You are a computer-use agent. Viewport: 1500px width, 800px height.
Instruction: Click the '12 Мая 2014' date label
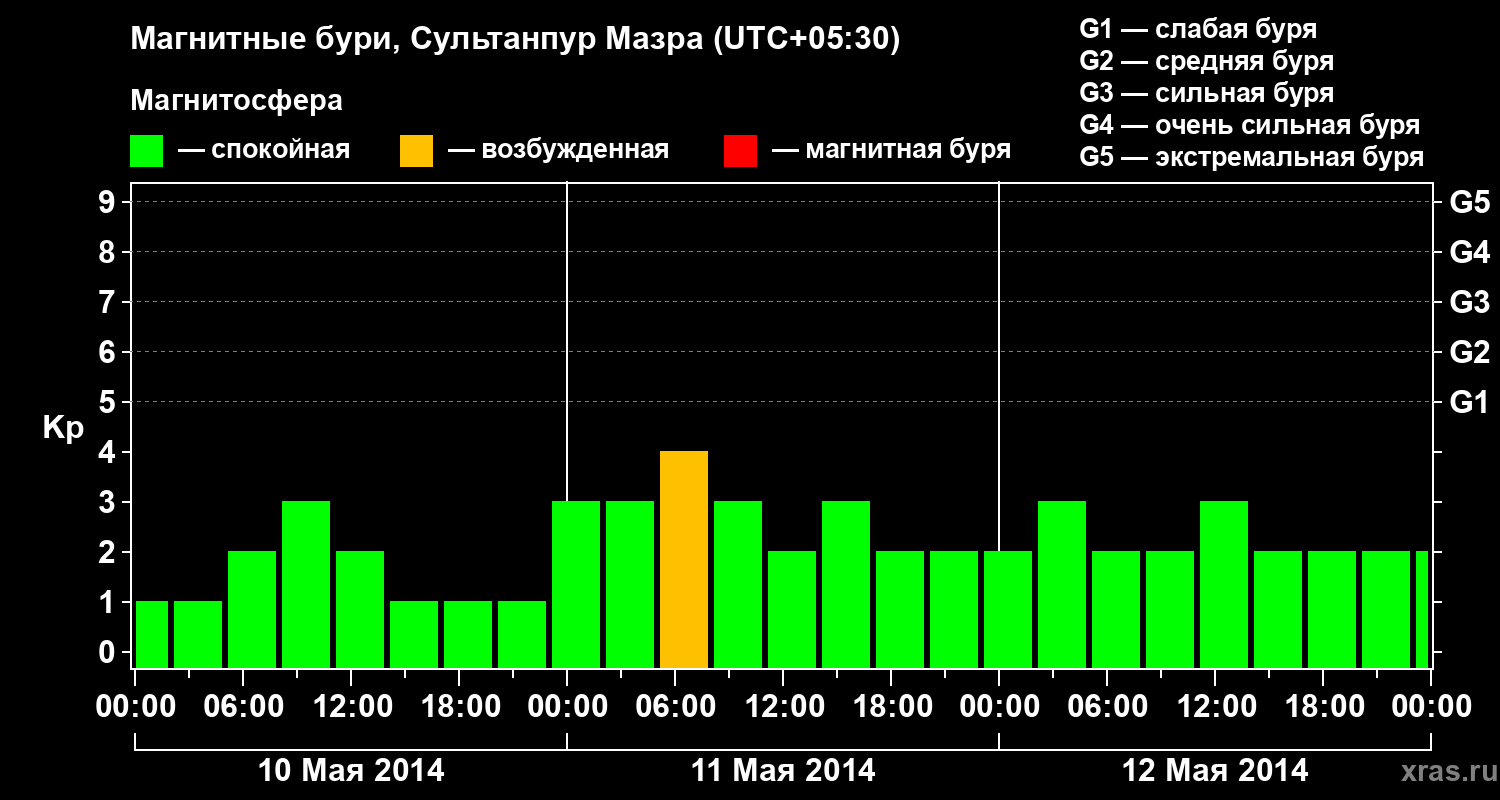[1215, 771]
